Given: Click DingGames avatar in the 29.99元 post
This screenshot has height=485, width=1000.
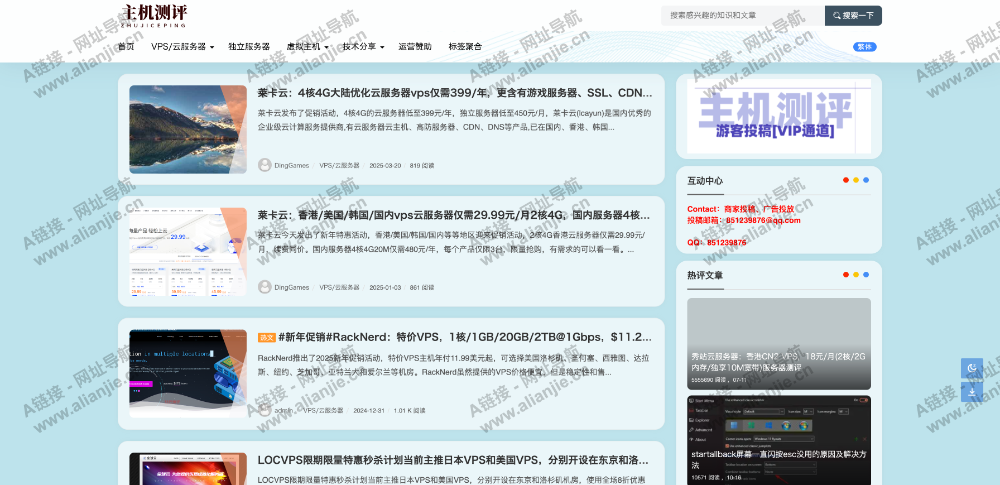Looking at the screenshot, I should 265,287.
